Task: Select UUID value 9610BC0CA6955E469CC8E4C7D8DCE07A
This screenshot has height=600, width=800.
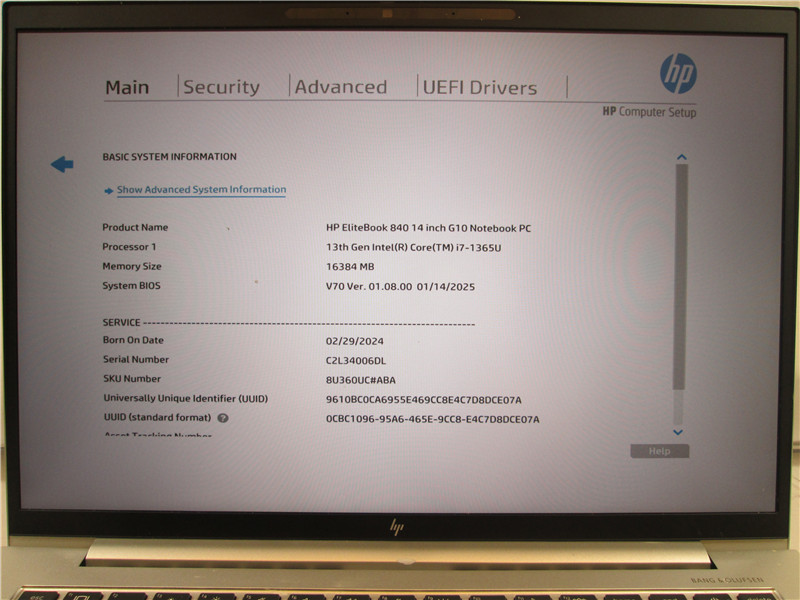Action: pos(423,399)
